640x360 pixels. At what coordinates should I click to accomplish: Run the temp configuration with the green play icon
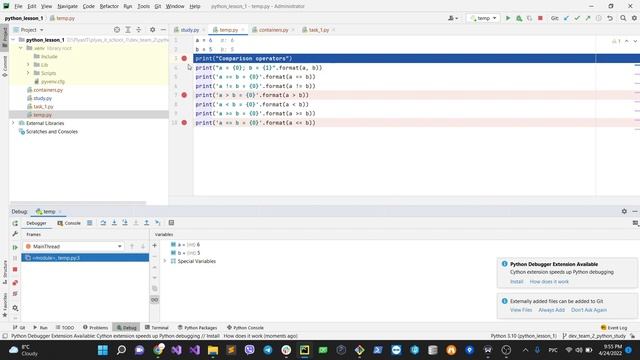pyautogui.click(x=508, y=18)
